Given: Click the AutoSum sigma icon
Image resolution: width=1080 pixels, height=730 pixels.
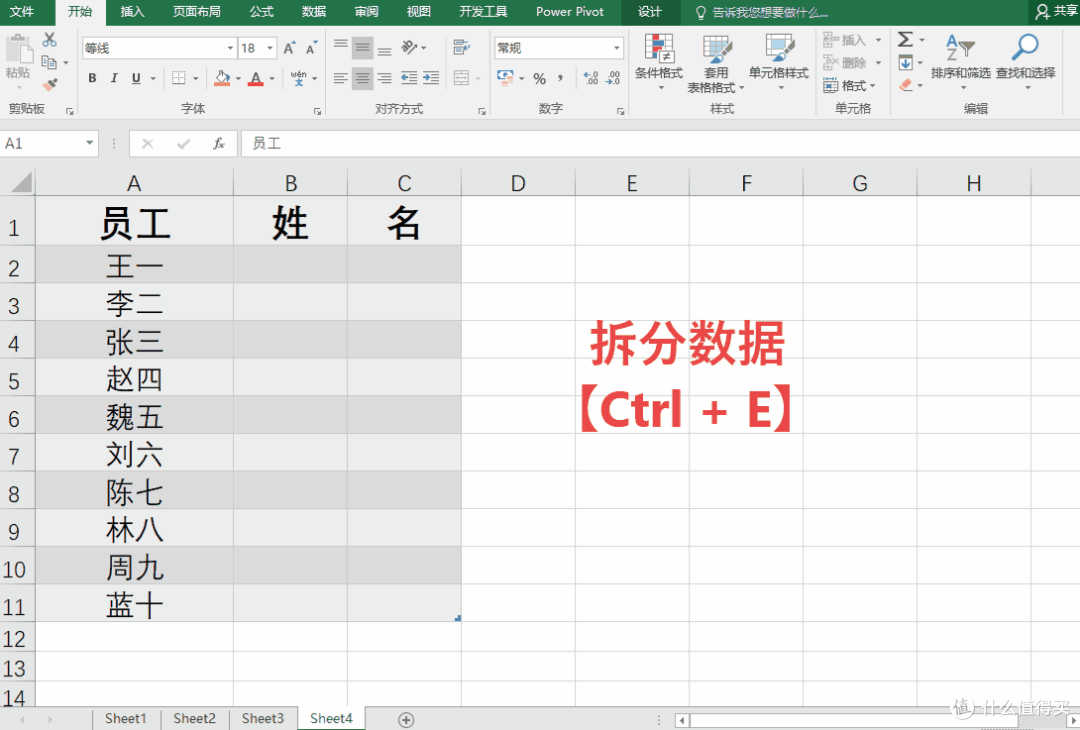Looking at the screenshot, I should (x=906, y=40).
